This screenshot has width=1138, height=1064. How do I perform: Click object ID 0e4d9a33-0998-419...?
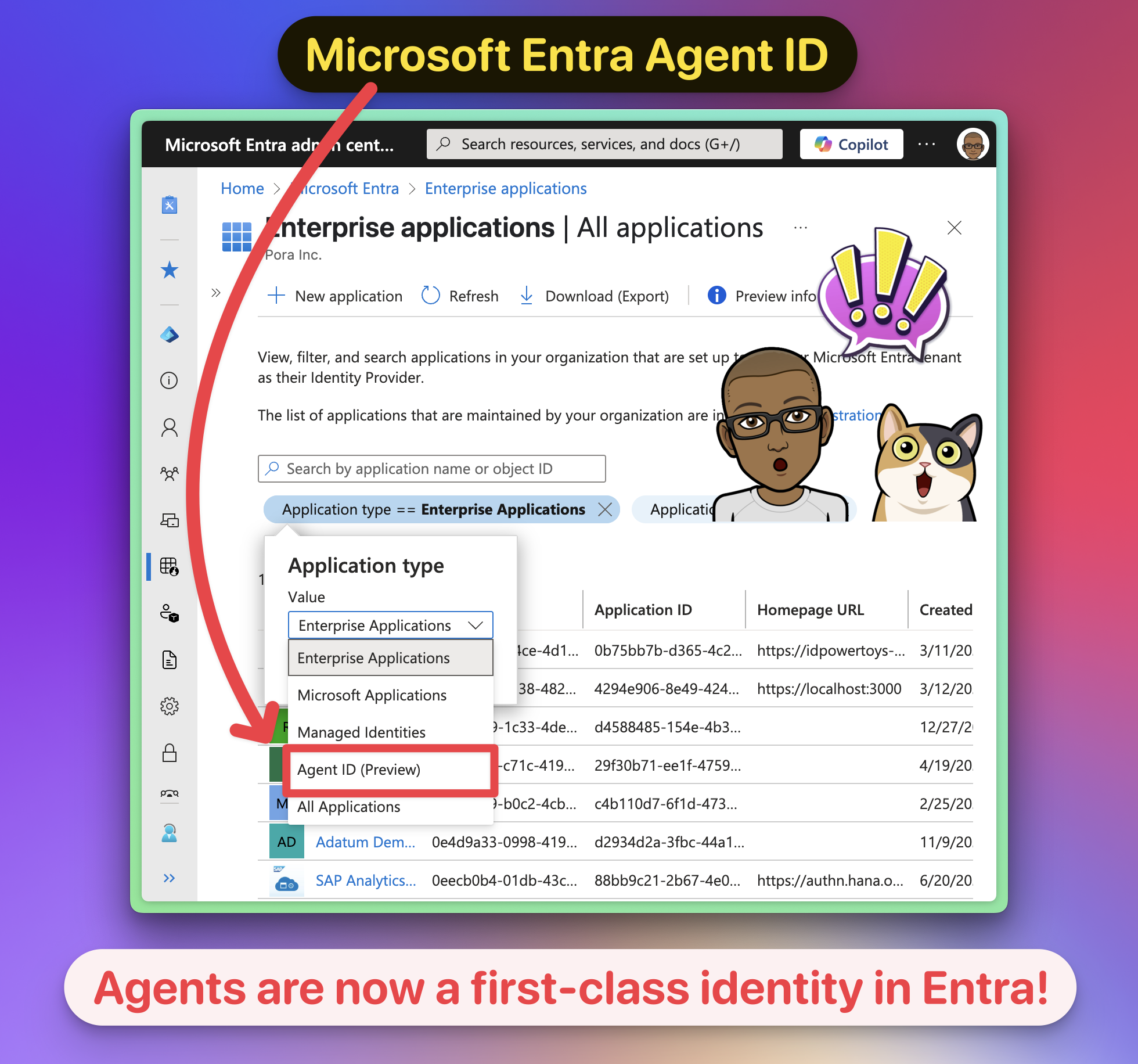tap(504, 842)
